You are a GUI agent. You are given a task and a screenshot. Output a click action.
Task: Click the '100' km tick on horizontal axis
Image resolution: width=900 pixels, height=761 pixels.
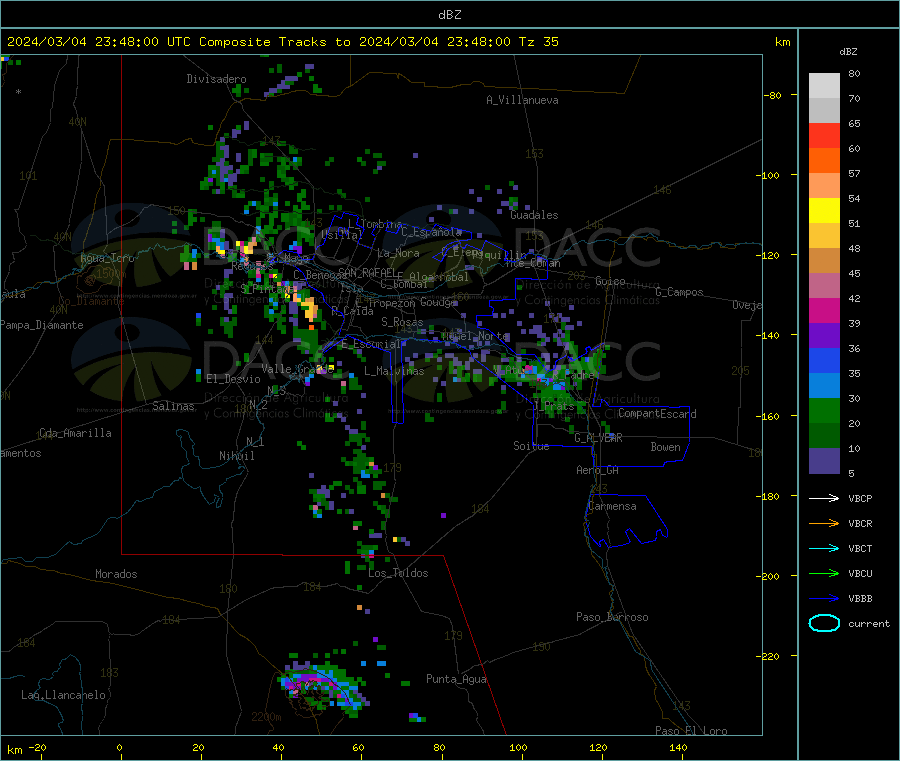(x=518, y=747)
